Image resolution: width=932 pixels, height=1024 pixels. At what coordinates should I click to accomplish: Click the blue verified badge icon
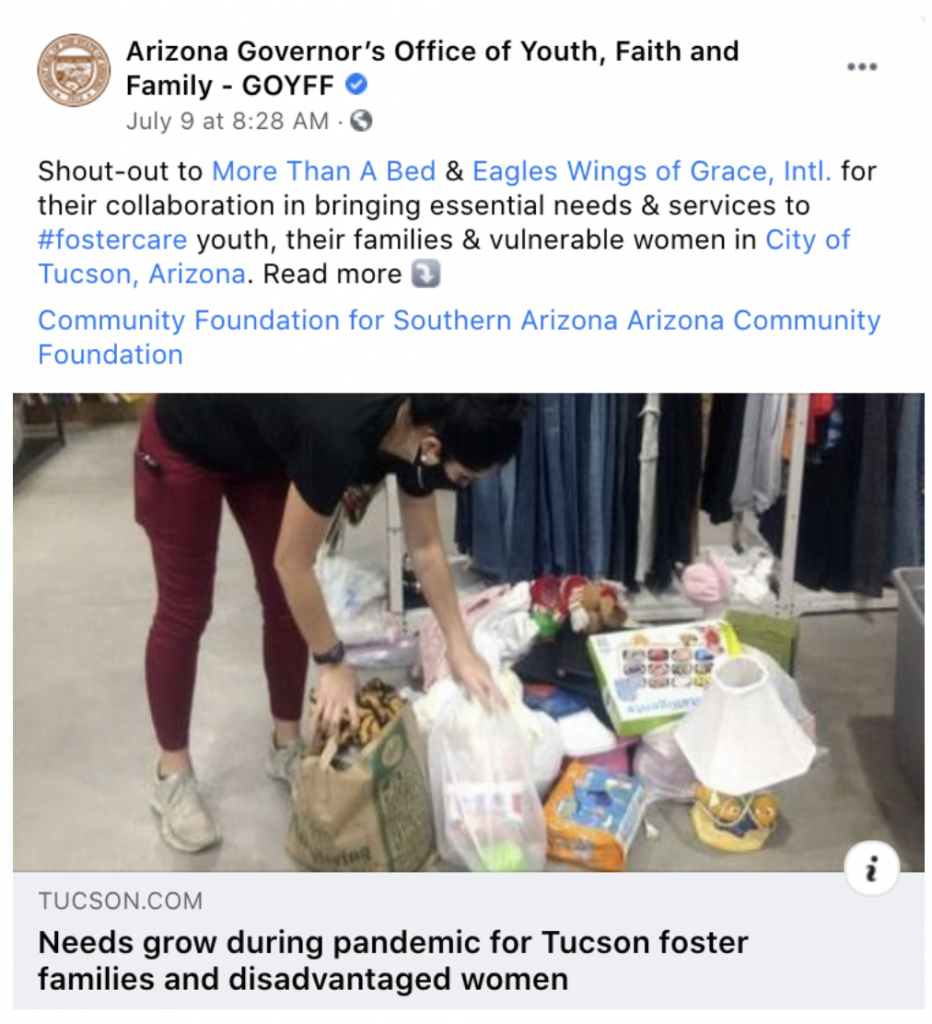356,84
